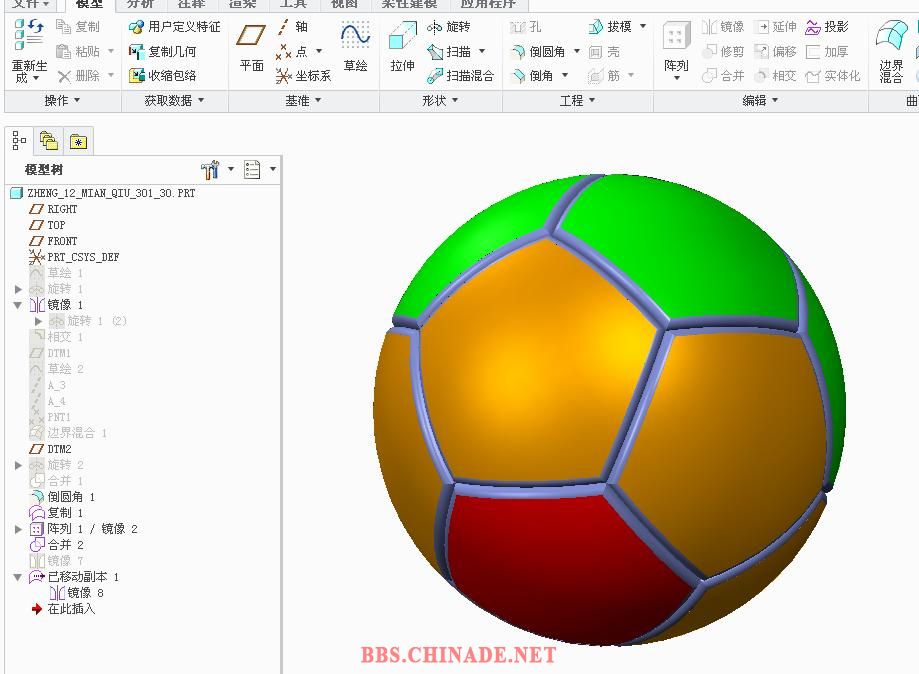919x674 pixels.
Task: Select 镜像 8 in model tree
Action: [77, 593]
